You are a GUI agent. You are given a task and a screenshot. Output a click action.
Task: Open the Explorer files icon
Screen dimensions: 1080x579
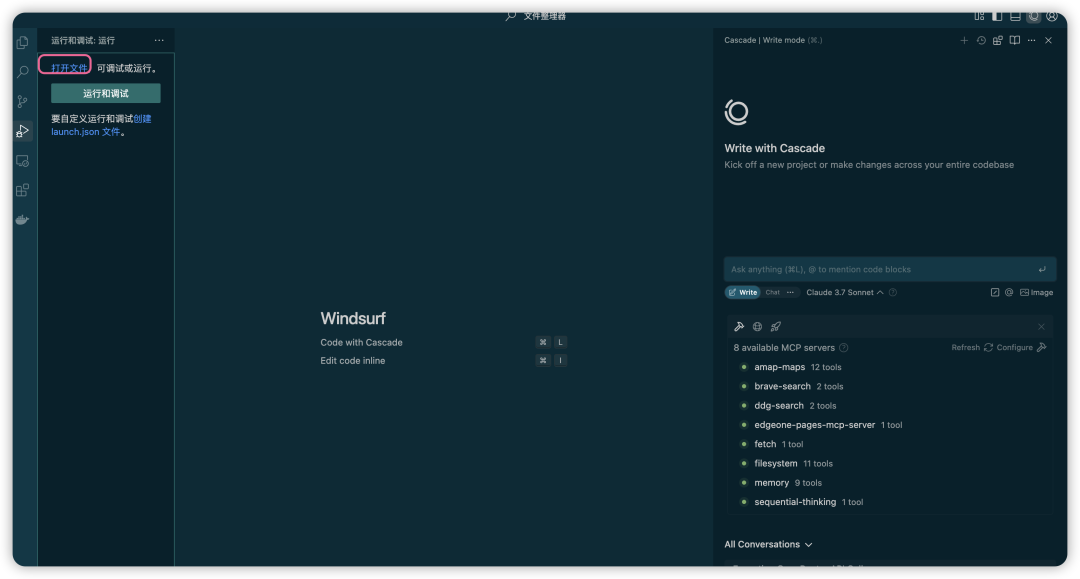coord(22,43)
